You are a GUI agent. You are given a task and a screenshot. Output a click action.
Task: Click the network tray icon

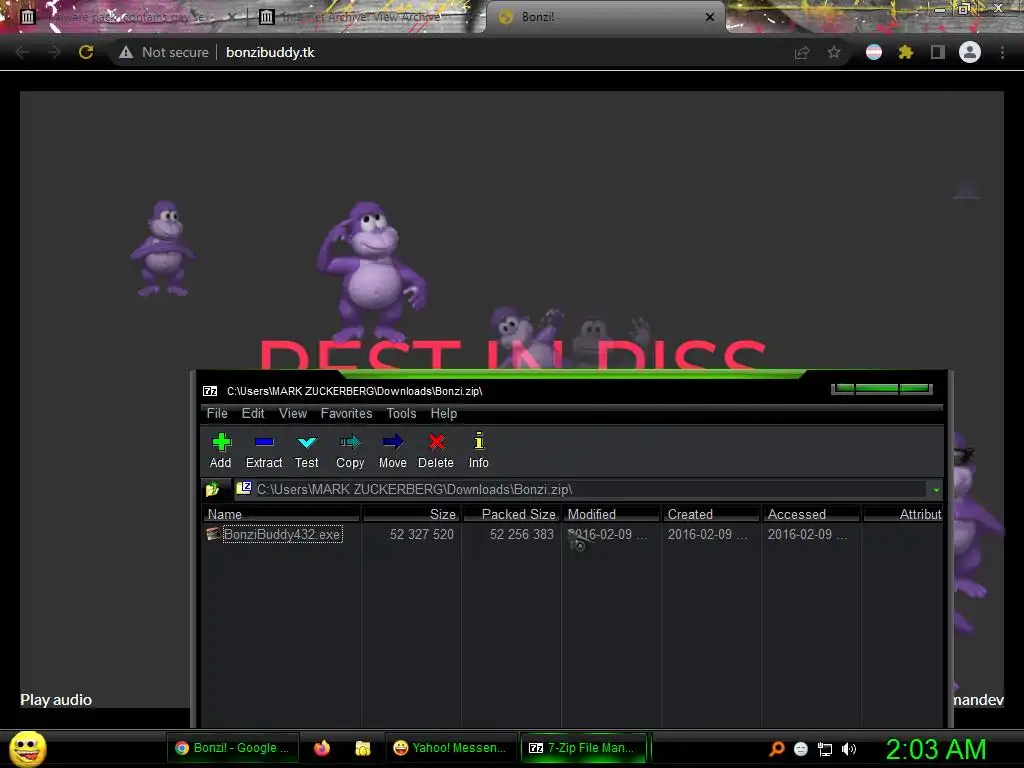825,749
